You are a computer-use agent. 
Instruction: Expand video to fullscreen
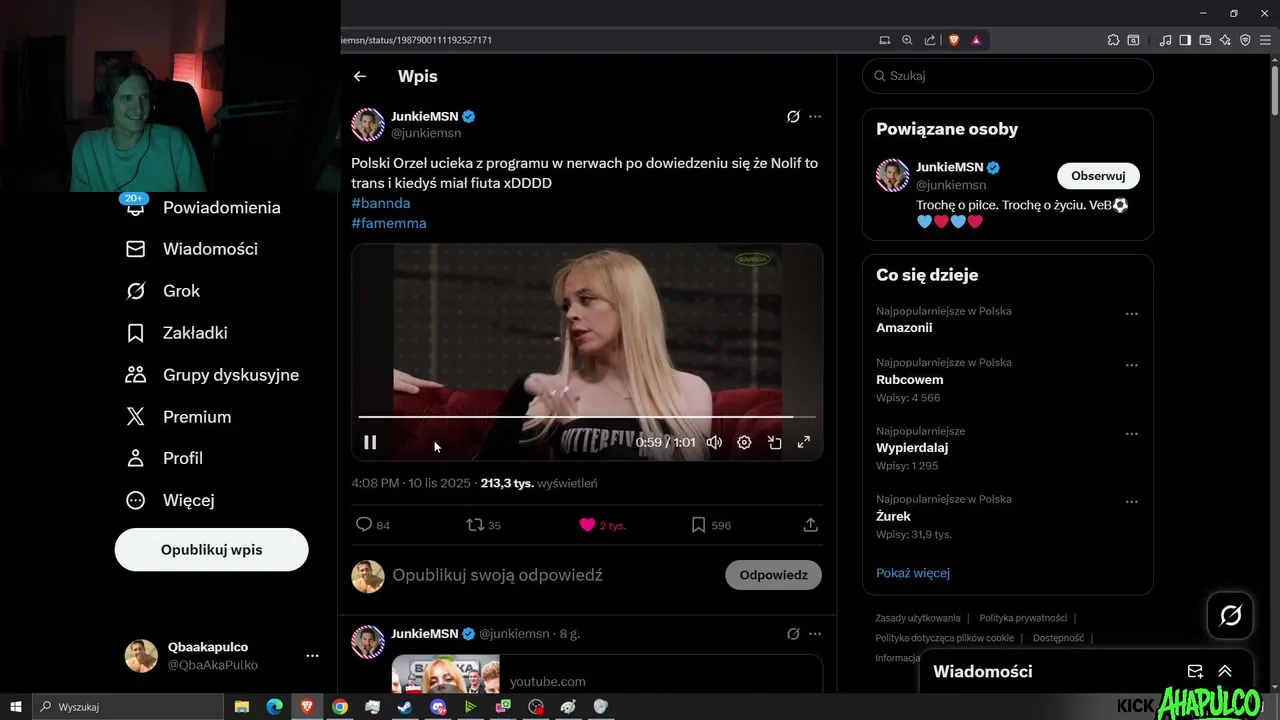tap(803, 442)
